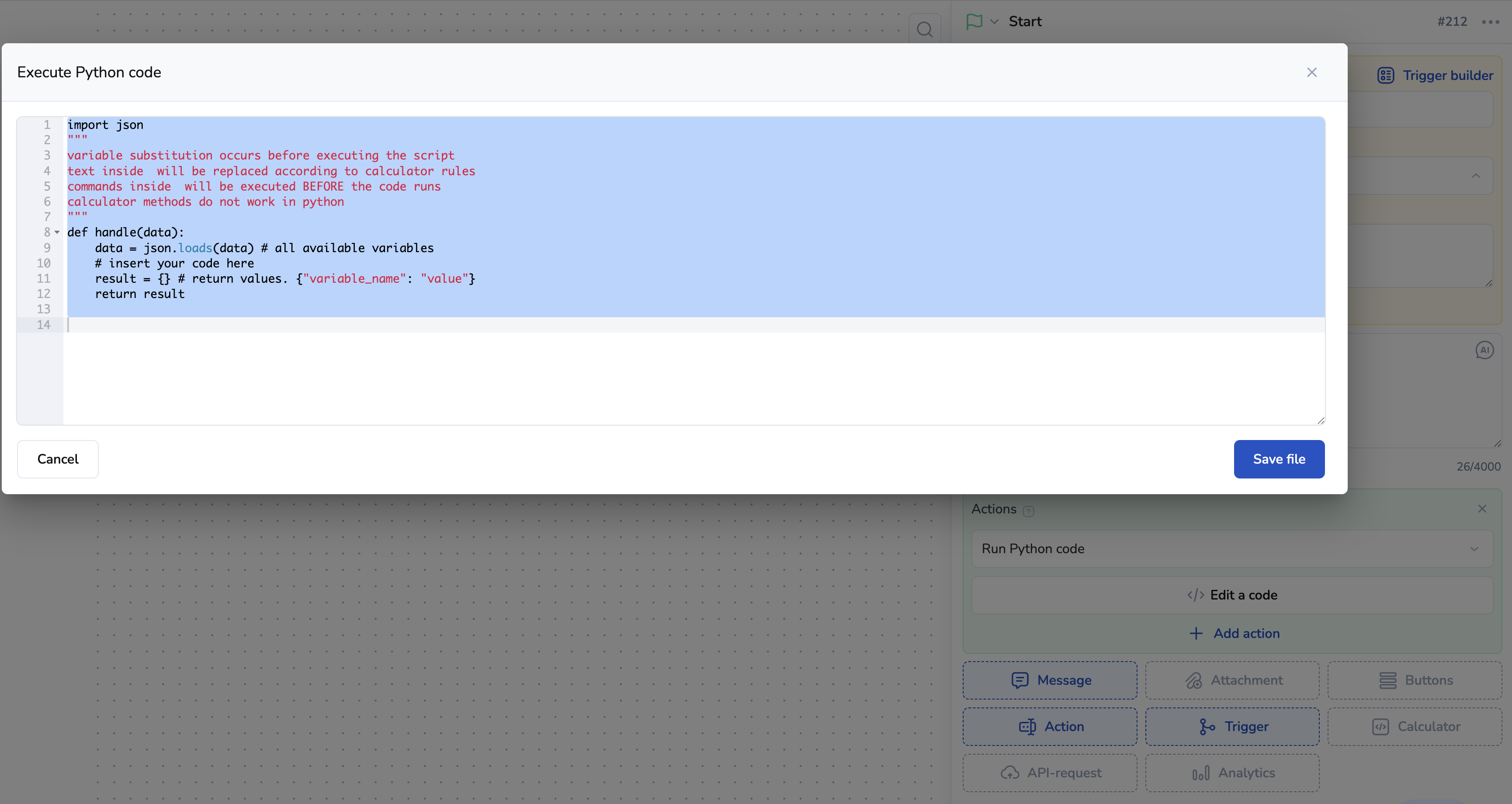The width and height of the screenshot is (1512, 804).
Task: Select the Trigger block tab
Action: [1232, 727]
